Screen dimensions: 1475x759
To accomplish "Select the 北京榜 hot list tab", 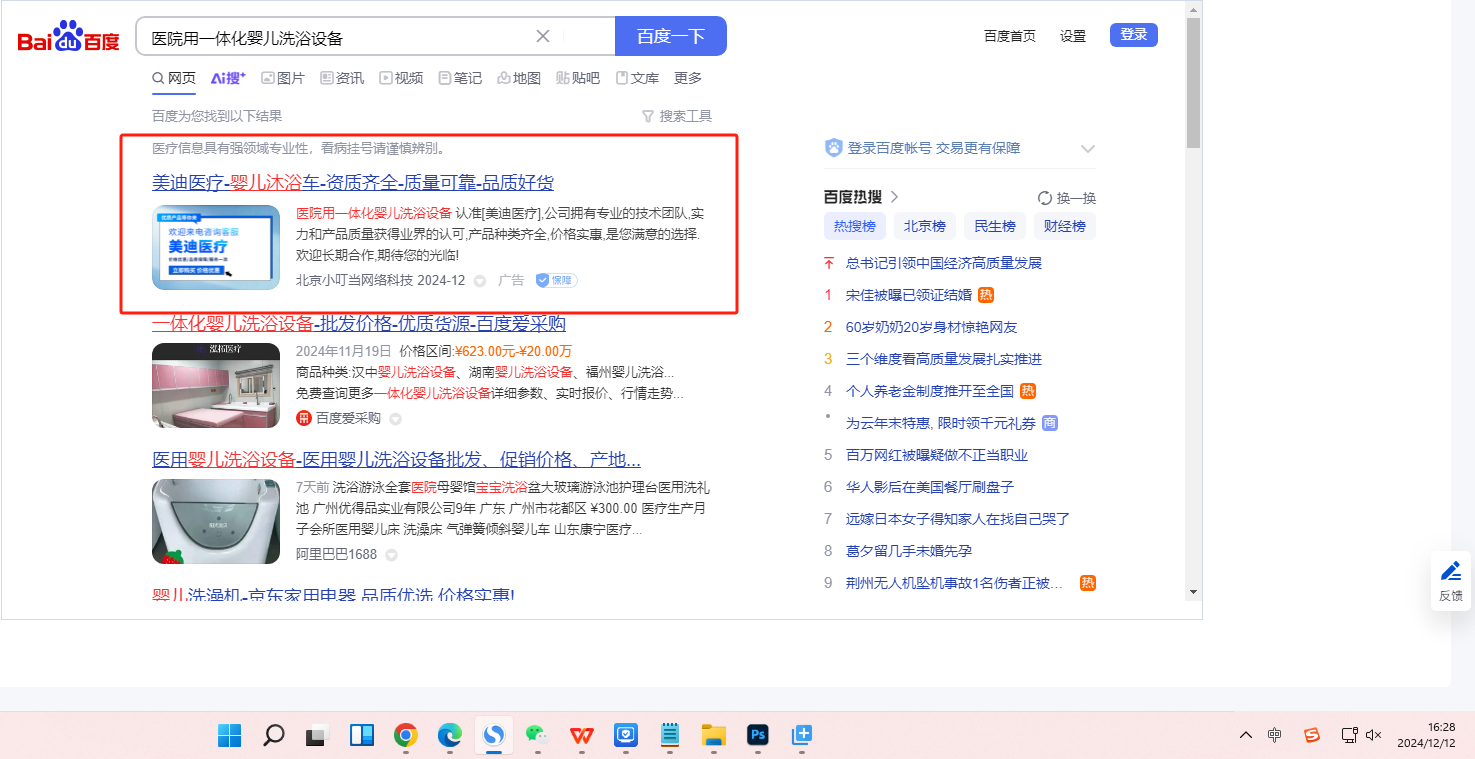I will [924, 226].
